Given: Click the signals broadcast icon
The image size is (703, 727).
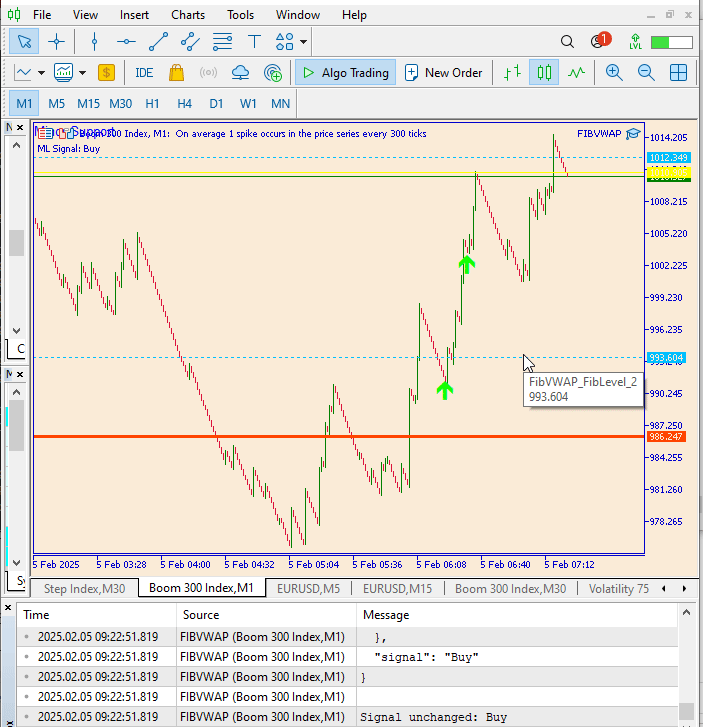Looking at the screenshot, I should pos(208,73).
